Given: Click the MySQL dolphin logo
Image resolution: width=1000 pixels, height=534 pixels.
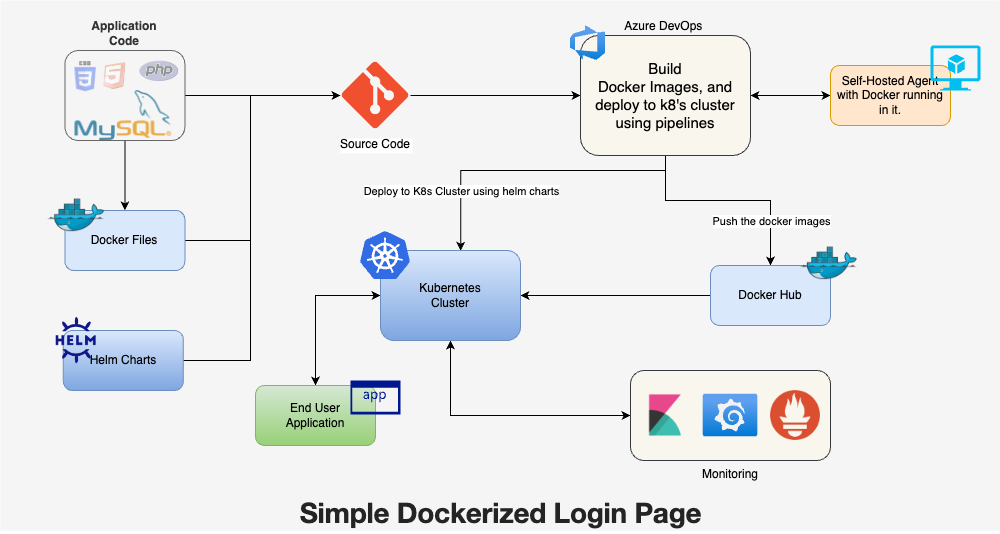Looking at the screenshot, I should pyautogui.click(x=122, y=115).
